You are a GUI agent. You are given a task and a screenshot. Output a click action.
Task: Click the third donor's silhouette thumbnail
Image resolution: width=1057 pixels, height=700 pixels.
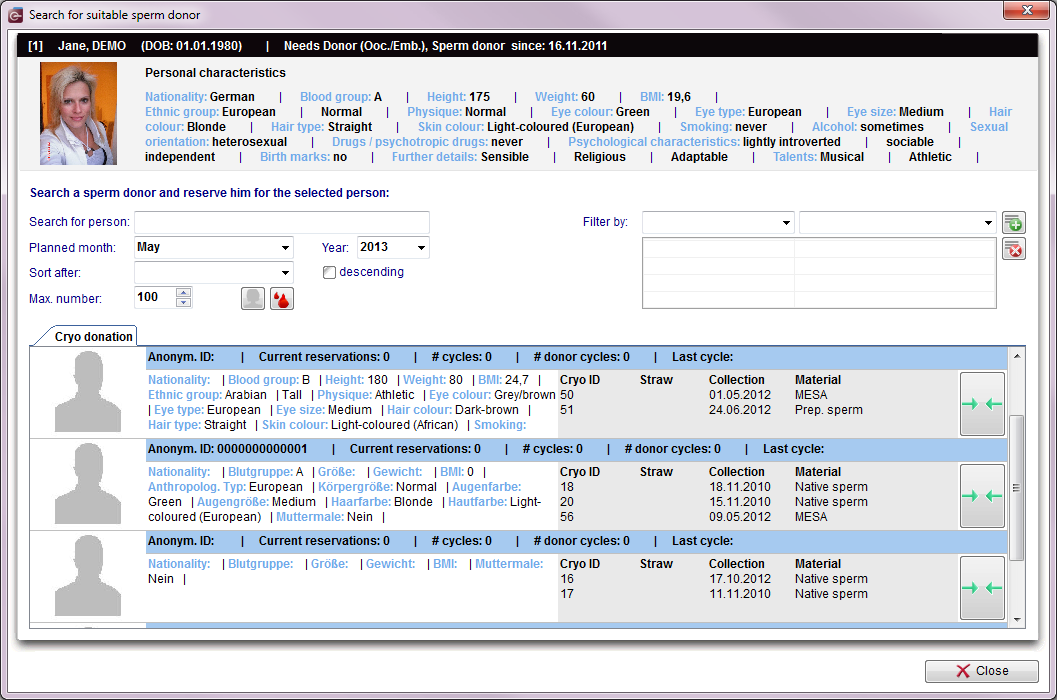(x=88, y=576)
